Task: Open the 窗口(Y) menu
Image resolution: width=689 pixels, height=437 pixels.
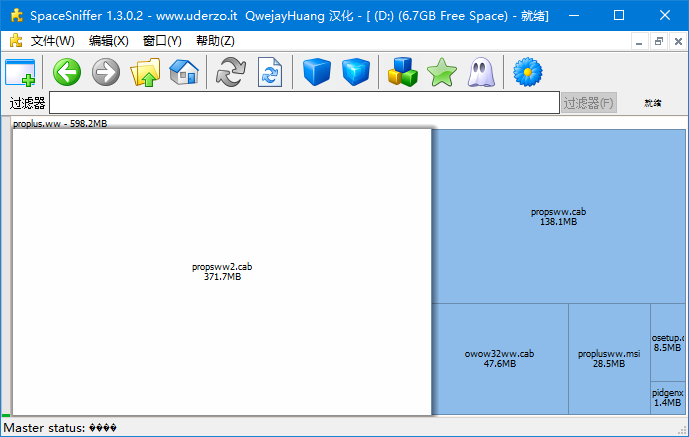Action: click(162, 41)
